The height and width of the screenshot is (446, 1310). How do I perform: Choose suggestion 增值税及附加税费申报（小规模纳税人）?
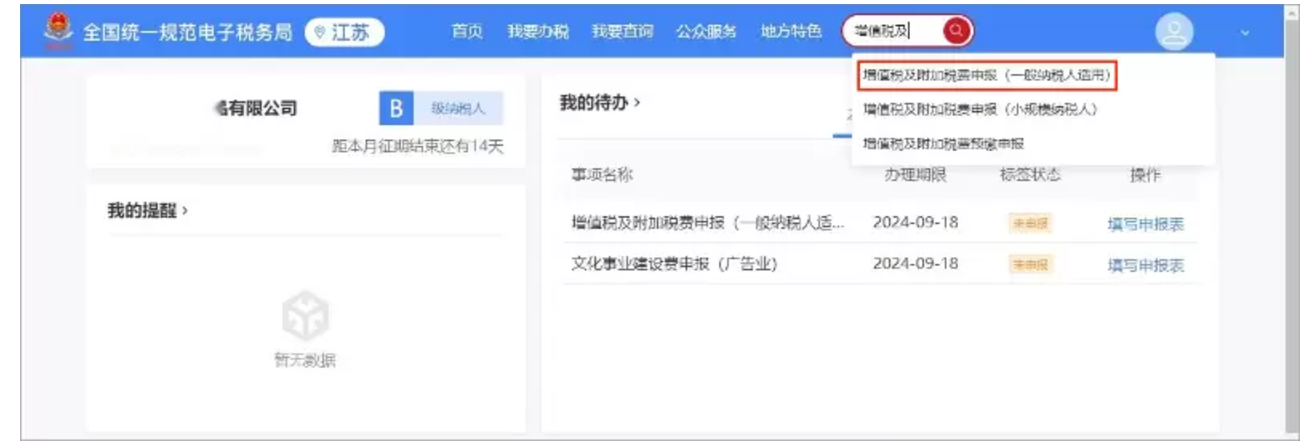click(x=979, y=109)
